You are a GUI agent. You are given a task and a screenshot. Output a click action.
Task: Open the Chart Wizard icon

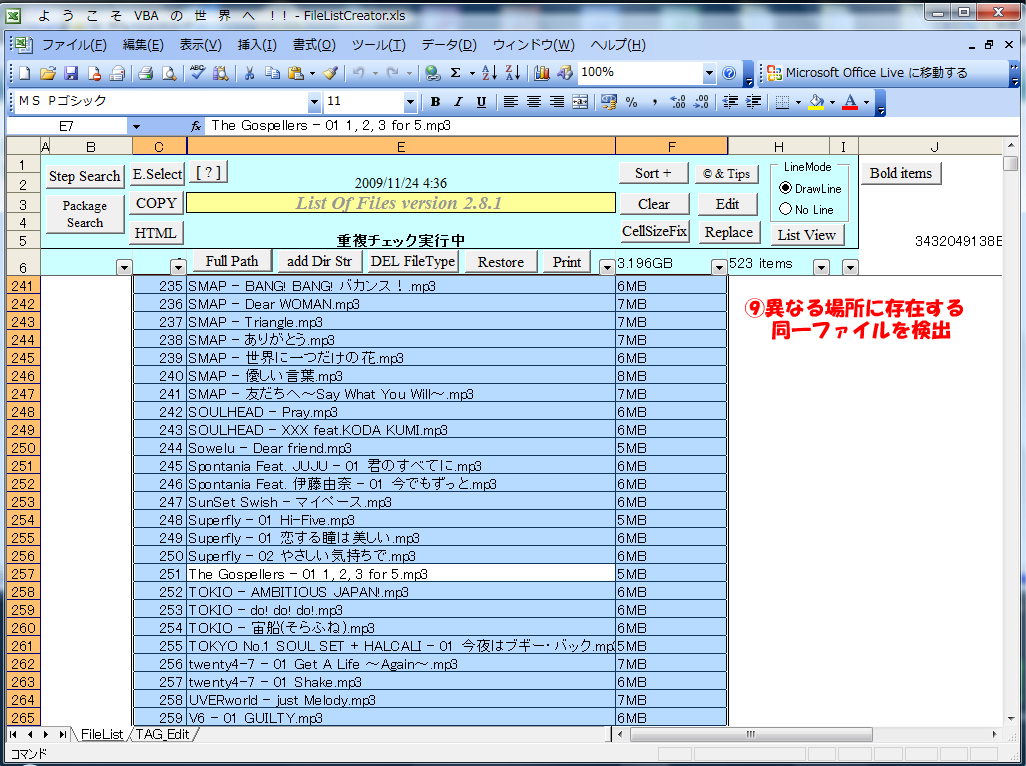(x=542, y=73)
